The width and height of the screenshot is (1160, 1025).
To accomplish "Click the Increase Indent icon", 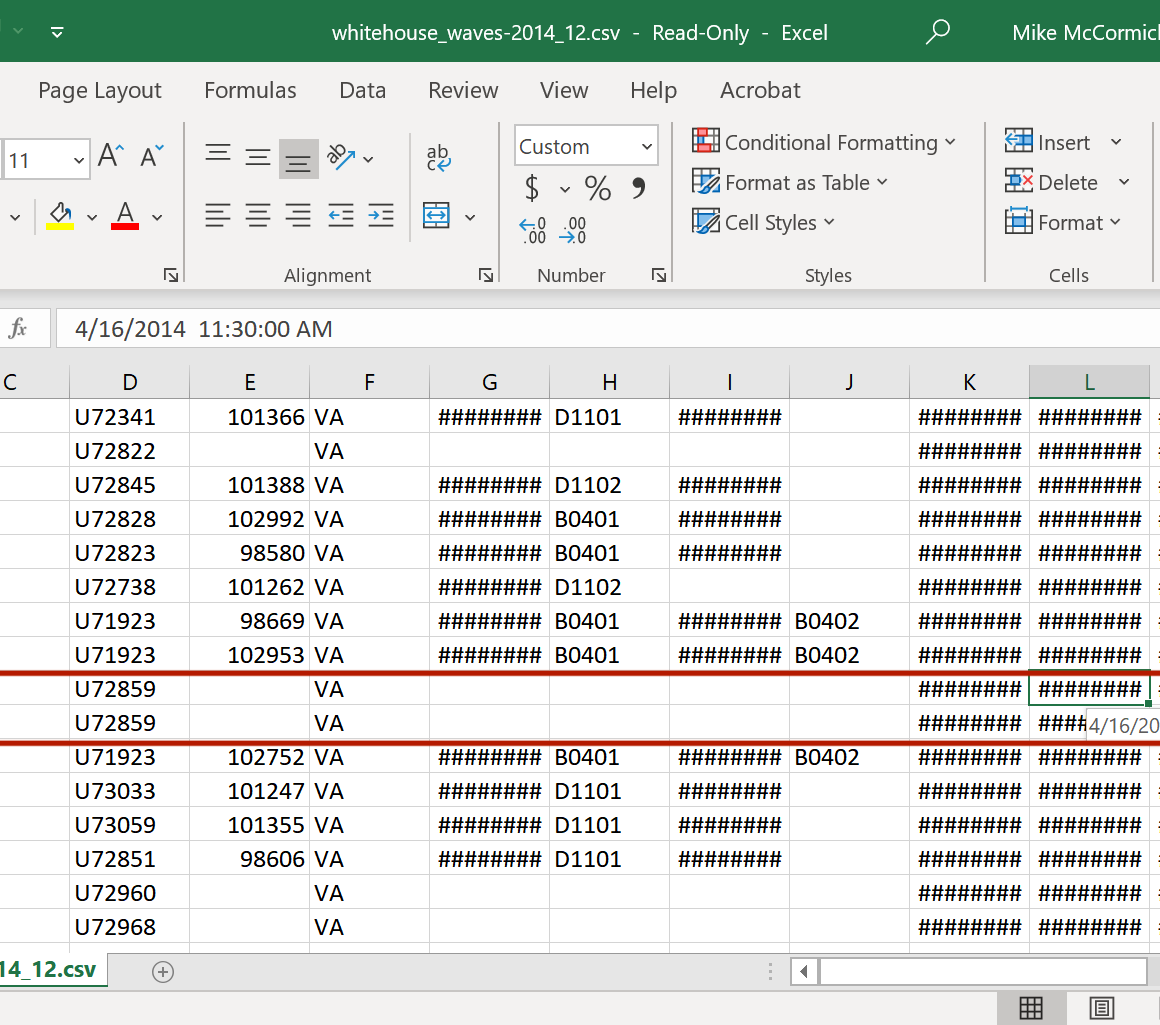I will (380, 215).
